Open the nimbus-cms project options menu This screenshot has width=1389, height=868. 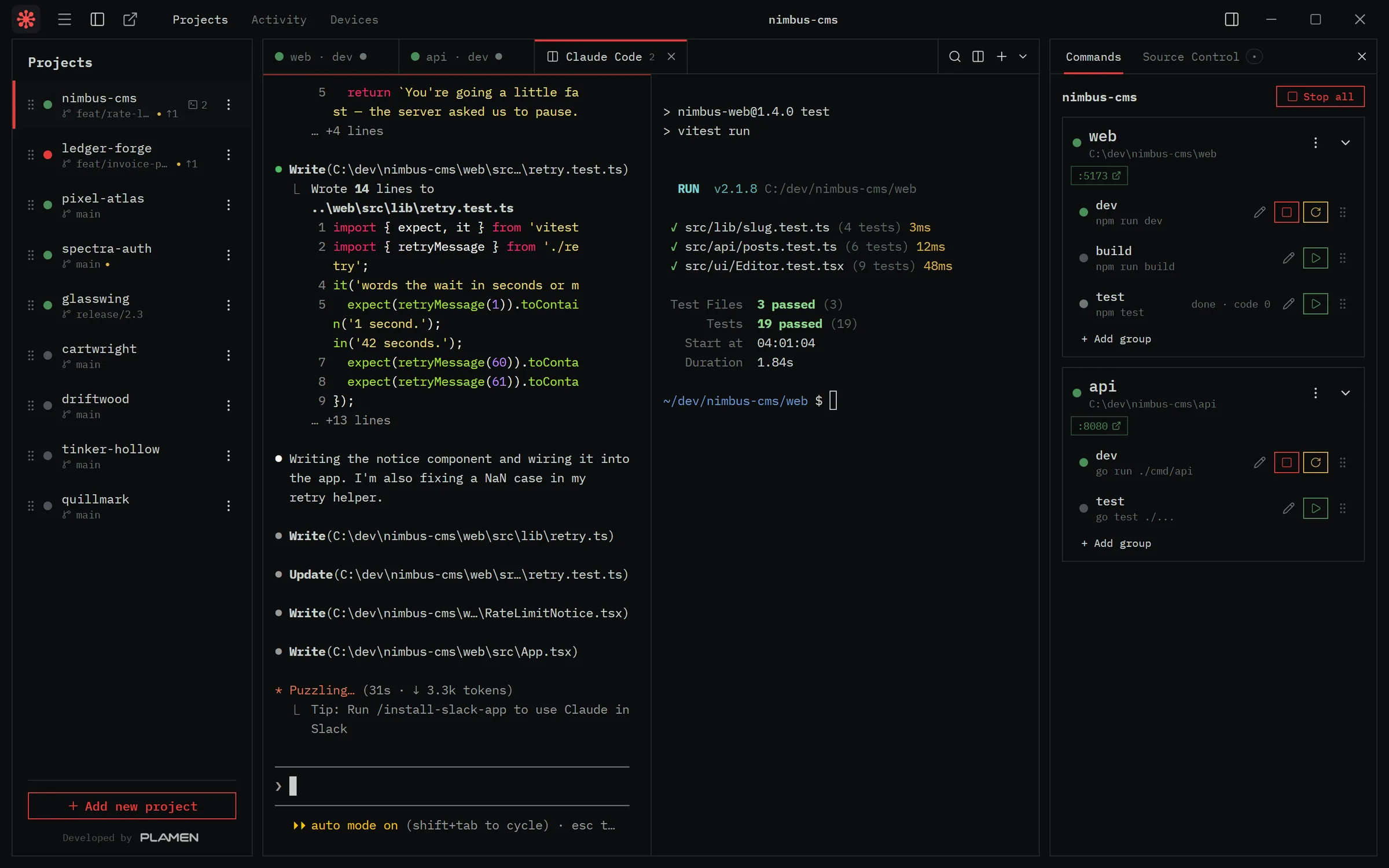(229, 105)
